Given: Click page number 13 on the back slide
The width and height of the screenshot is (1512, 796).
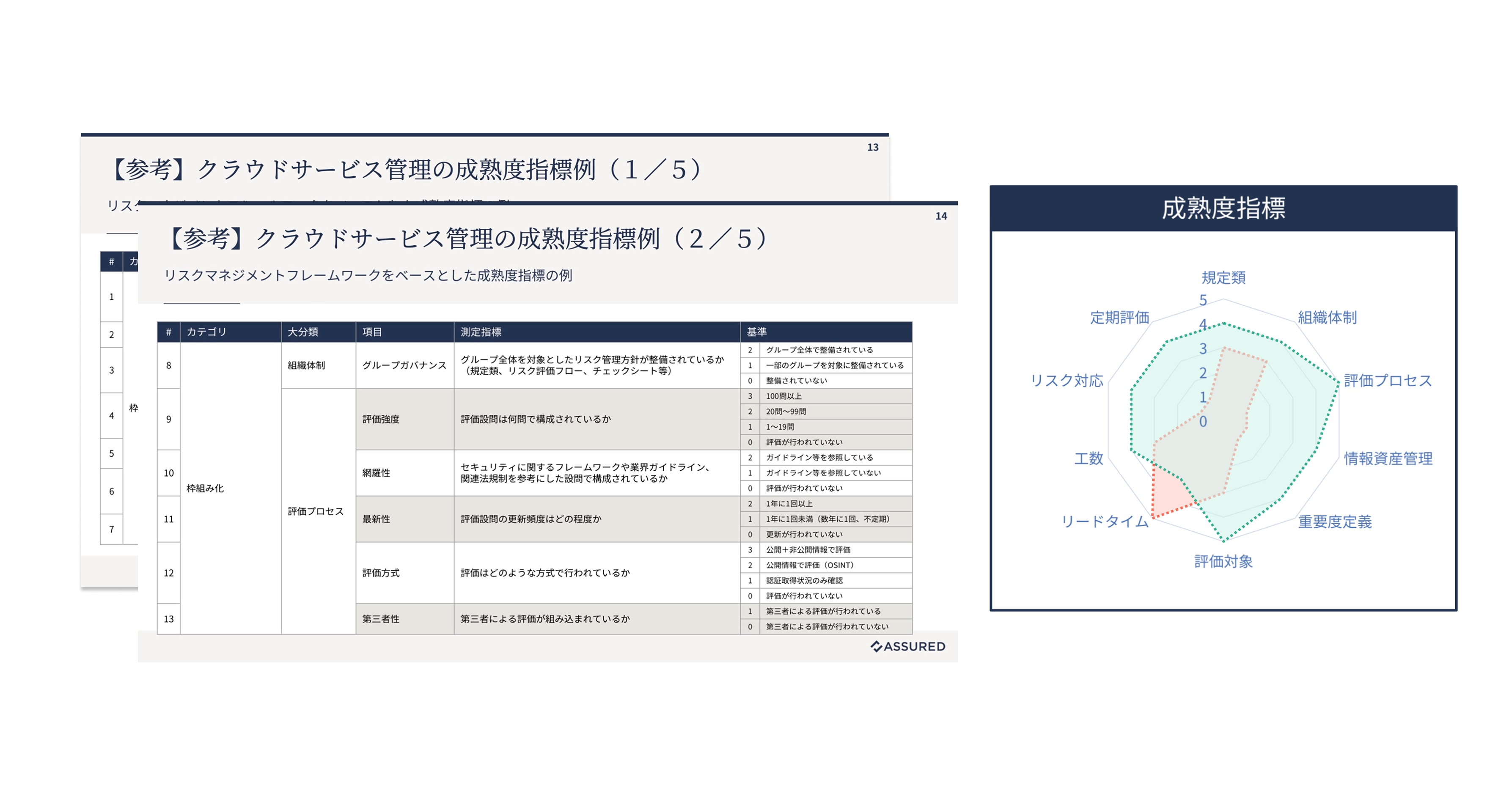Looking at the screenshot, I should 873,147.
